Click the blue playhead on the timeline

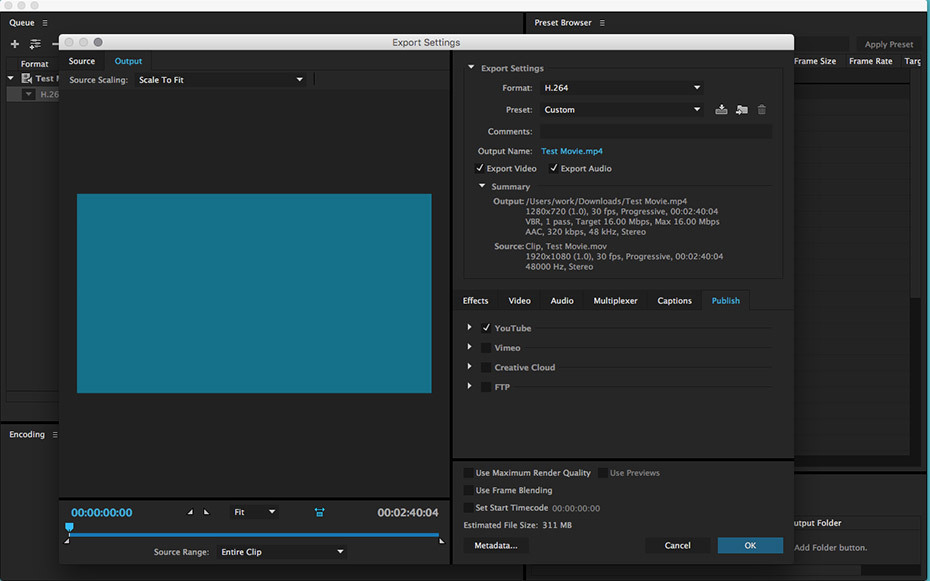[69, 527]
